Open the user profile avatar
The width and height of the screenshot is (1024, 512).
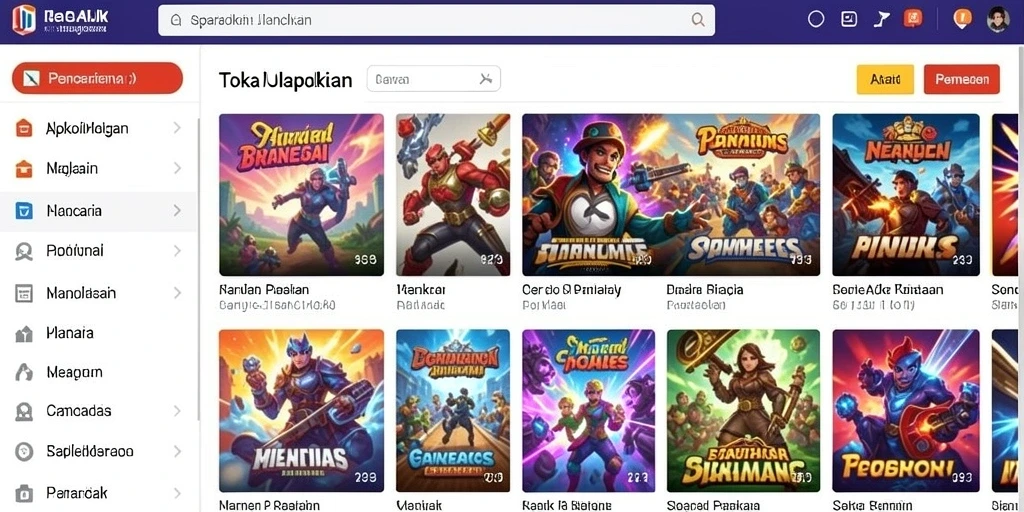coord(998,20)
